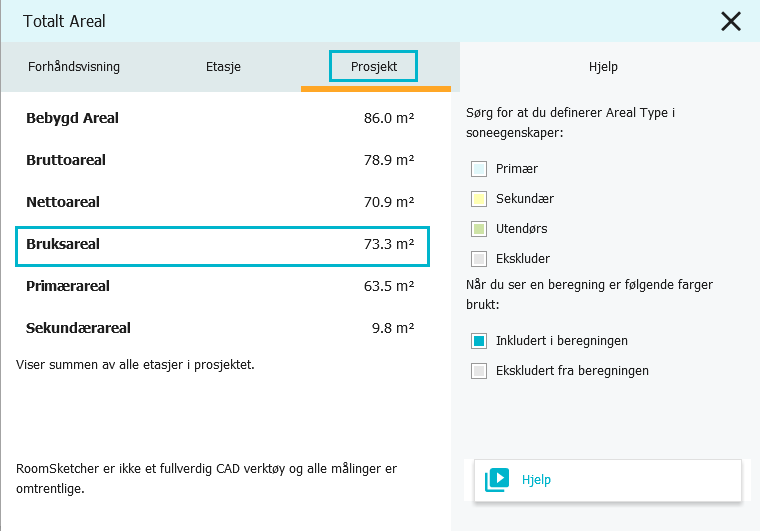Click the Inkludert i beregningen teal swatch

(479, 341)
